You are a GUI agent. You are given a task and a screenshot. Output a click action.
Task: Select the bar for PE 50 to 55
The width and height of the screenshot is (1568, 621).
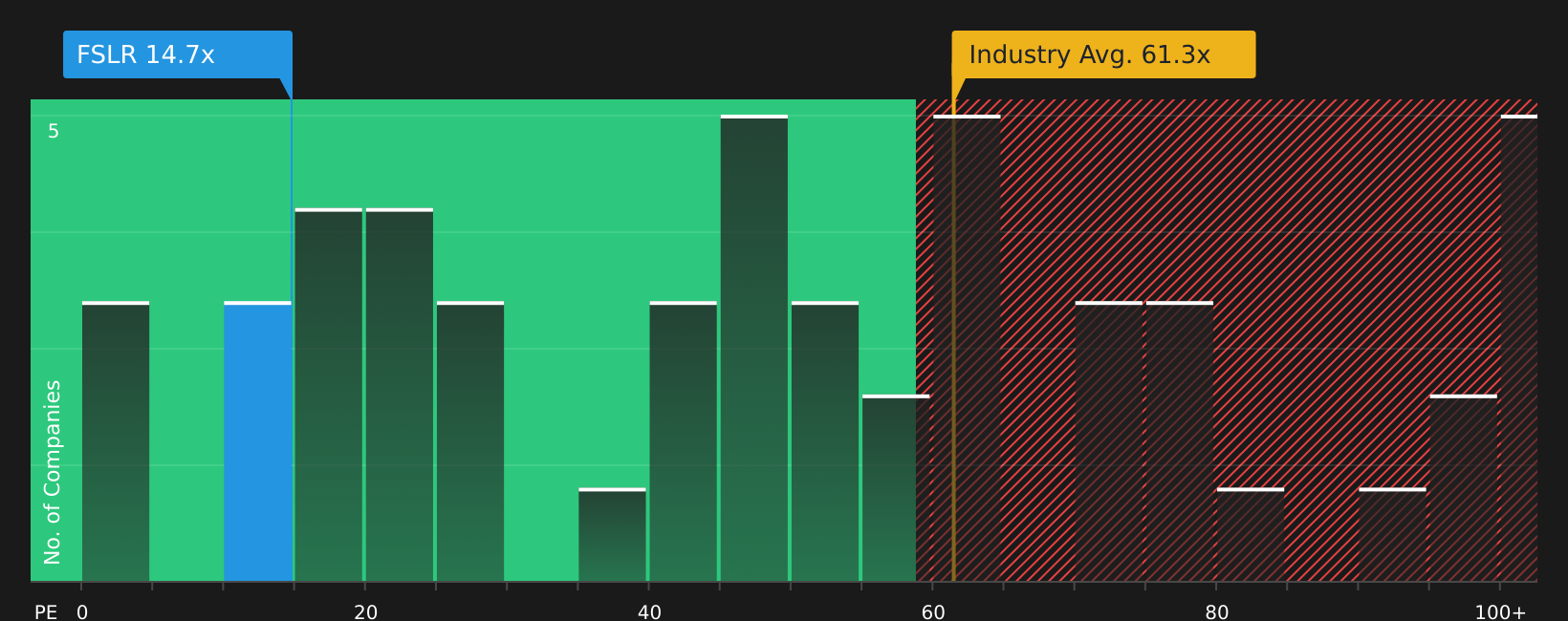point(825,441)
